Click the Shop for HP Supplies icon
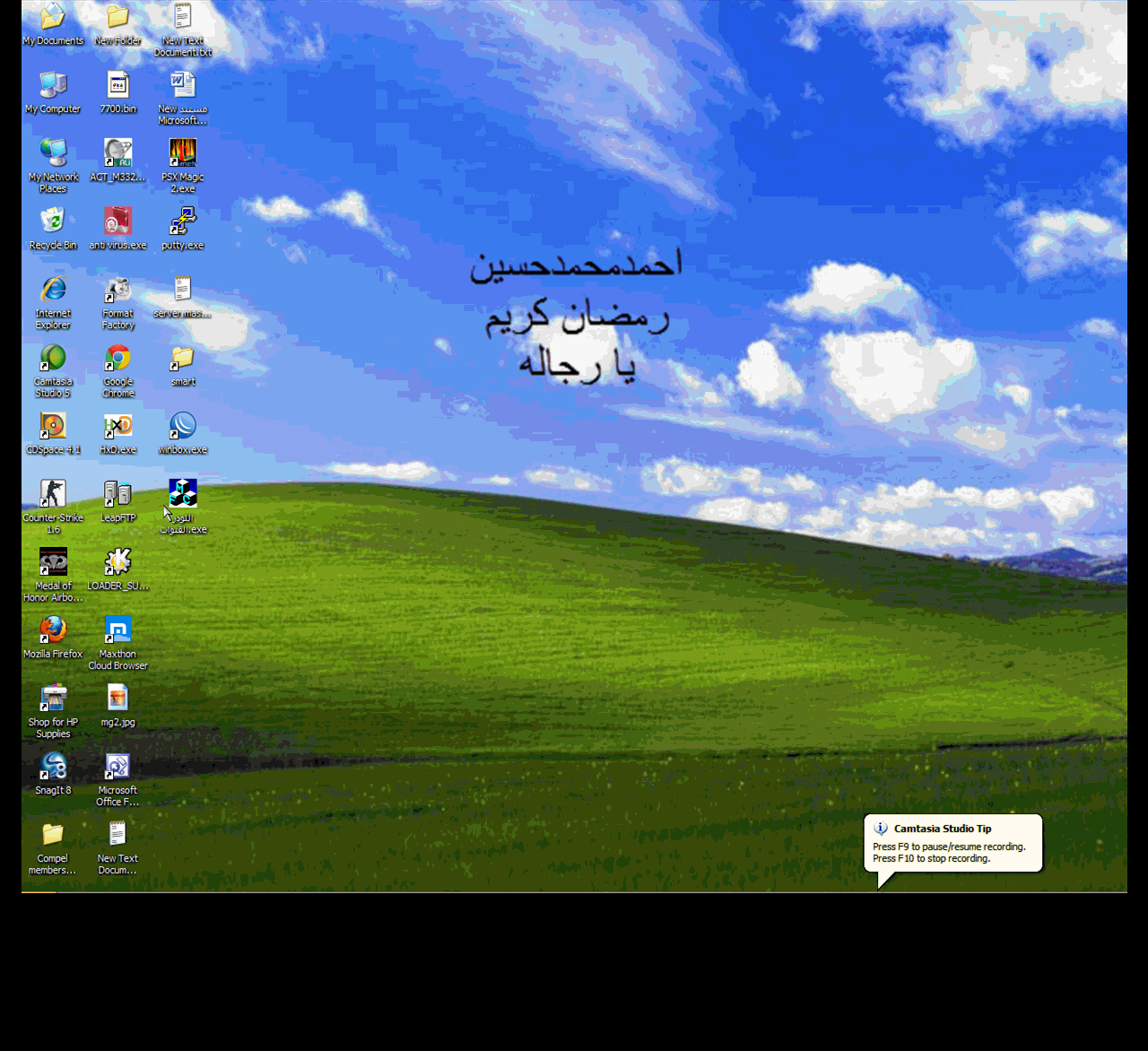Screen dimensions: 1148x1051 point(53,699)
